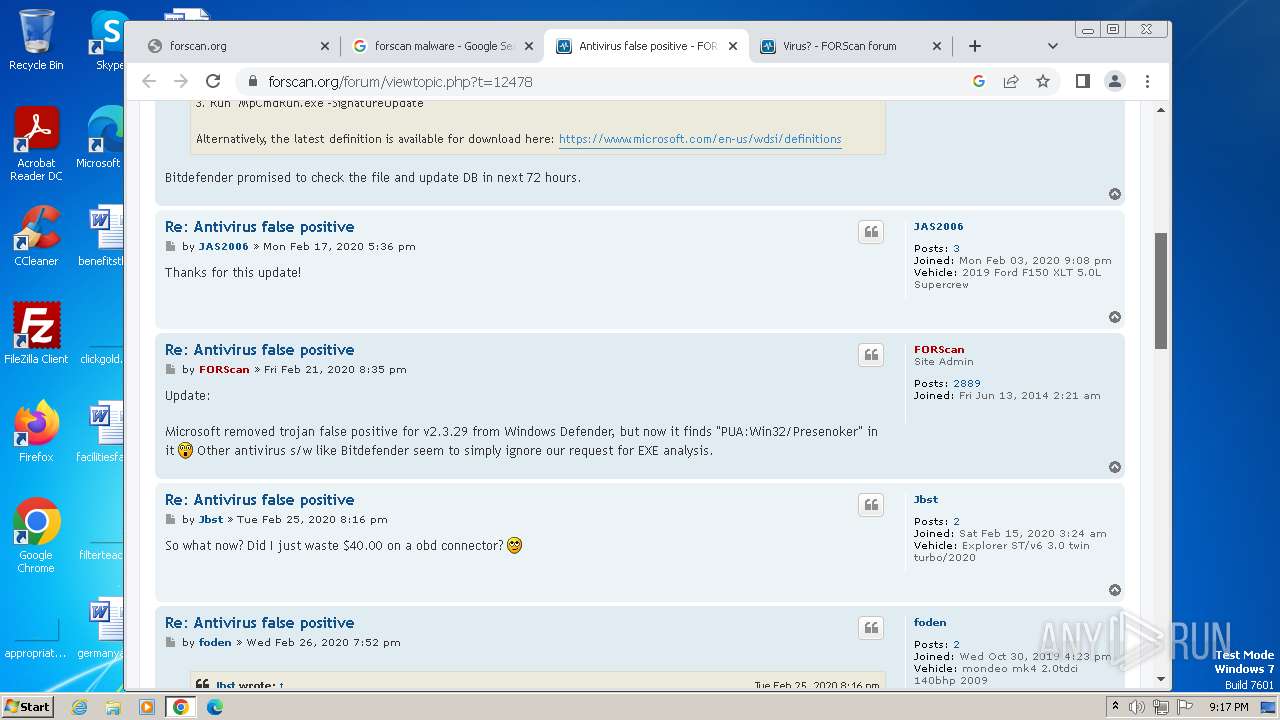The height and width of the screenshot is (720, 1280).
Task: Click the scrollbar down arrow
Action: 1160,680
